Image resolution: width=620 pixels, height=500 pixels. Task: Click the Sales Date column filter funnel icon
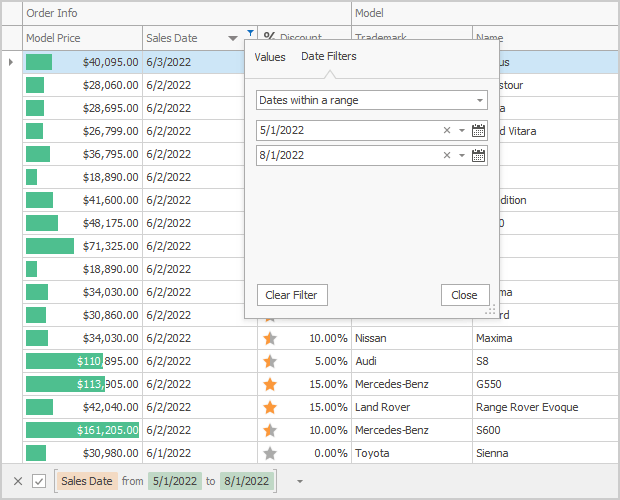pyautogui.click(x=249, y=35)
